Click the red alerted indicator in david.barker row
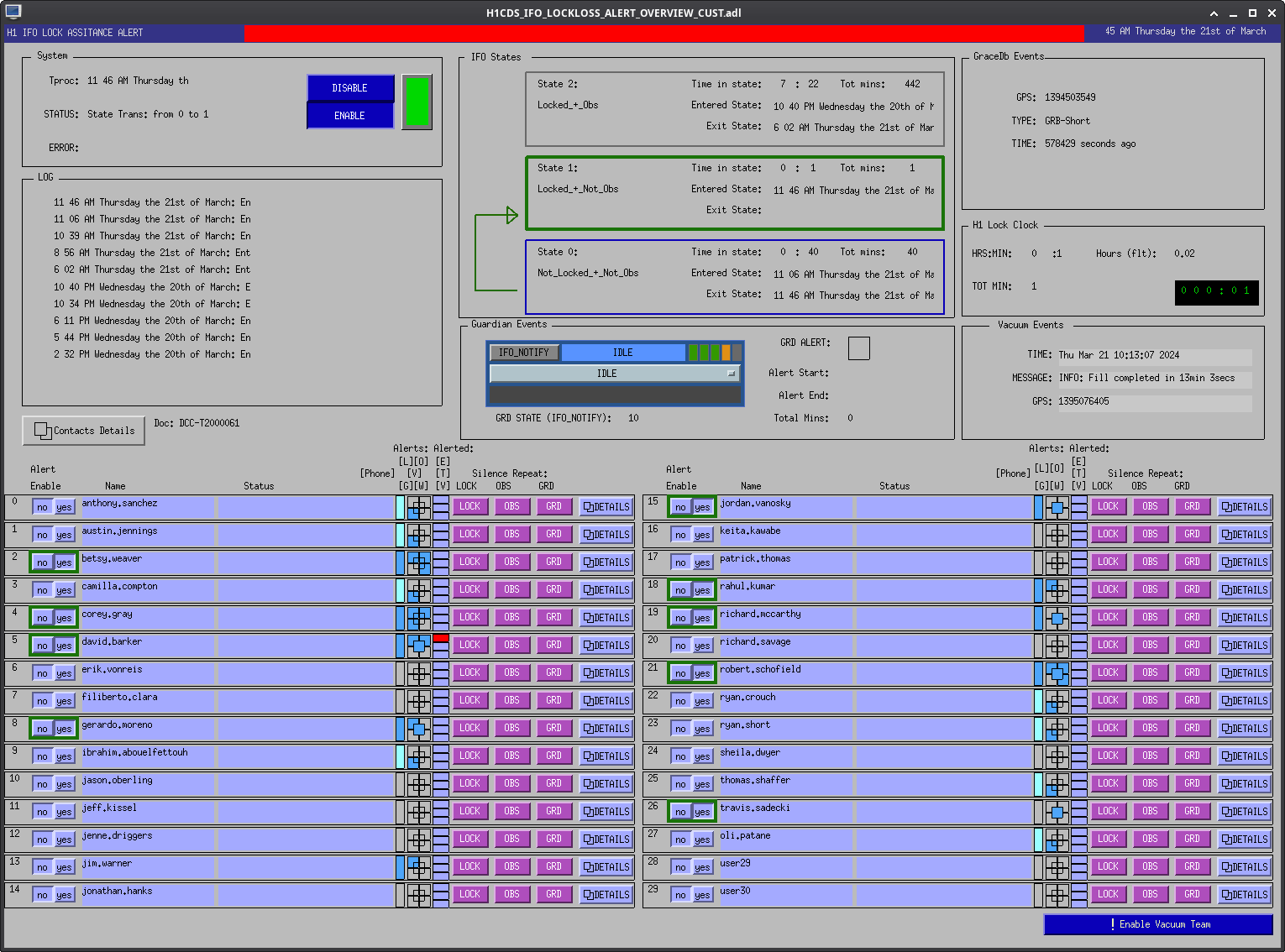1285x952 pixels. [x=441, y=639]
